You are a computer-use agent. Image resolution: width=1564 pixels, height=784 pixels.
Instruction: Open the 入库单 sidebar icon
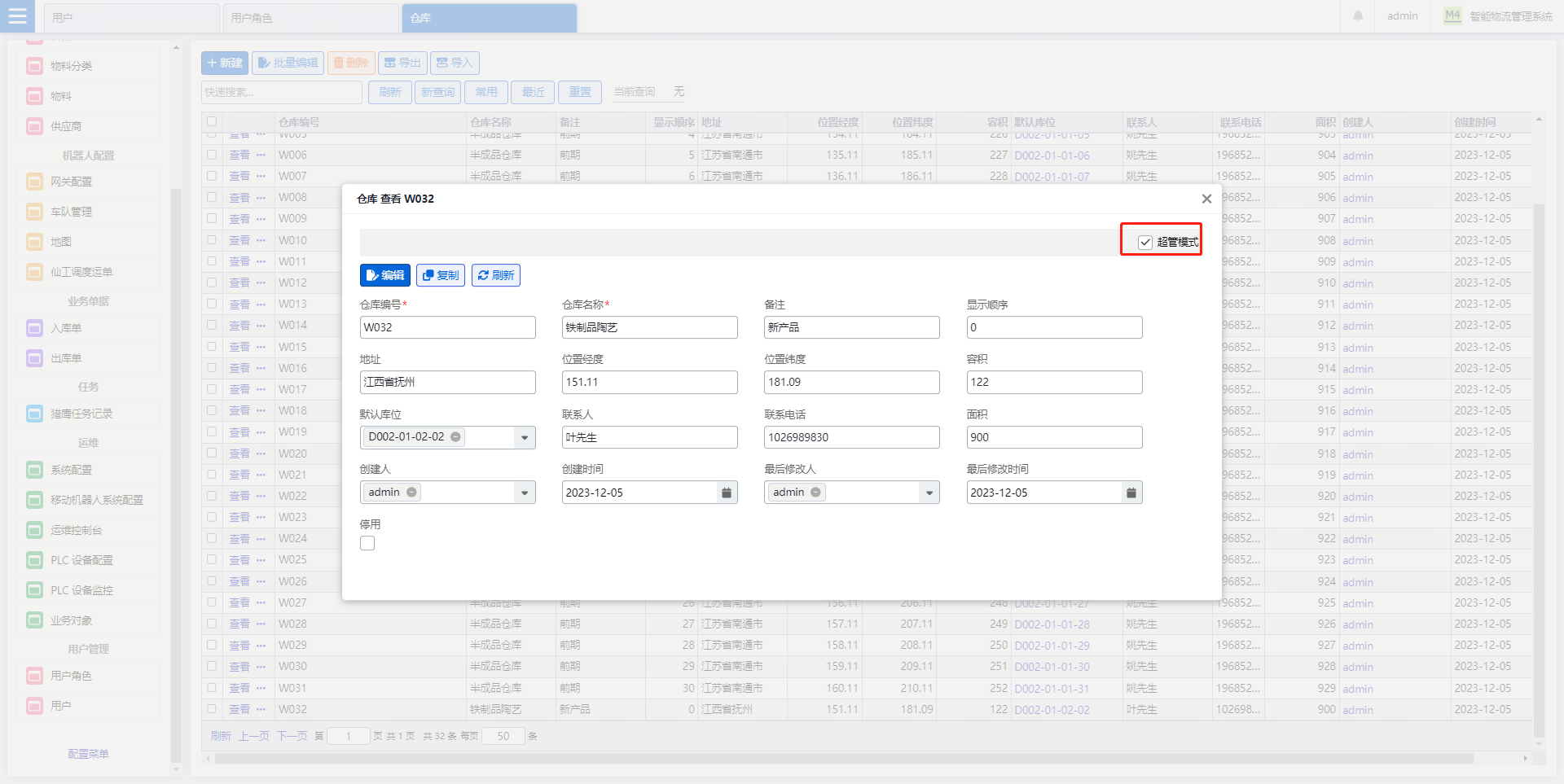click(34, 328)
